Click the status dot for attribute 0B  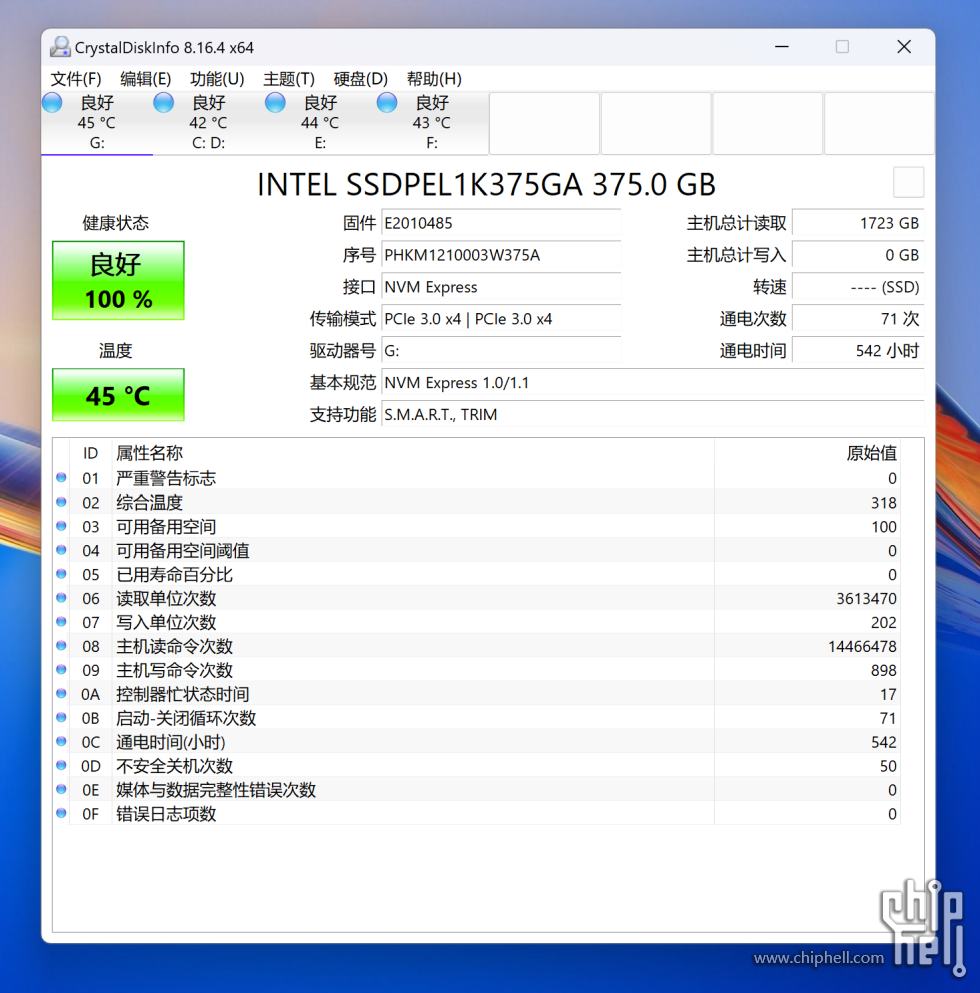click(61, 717)
